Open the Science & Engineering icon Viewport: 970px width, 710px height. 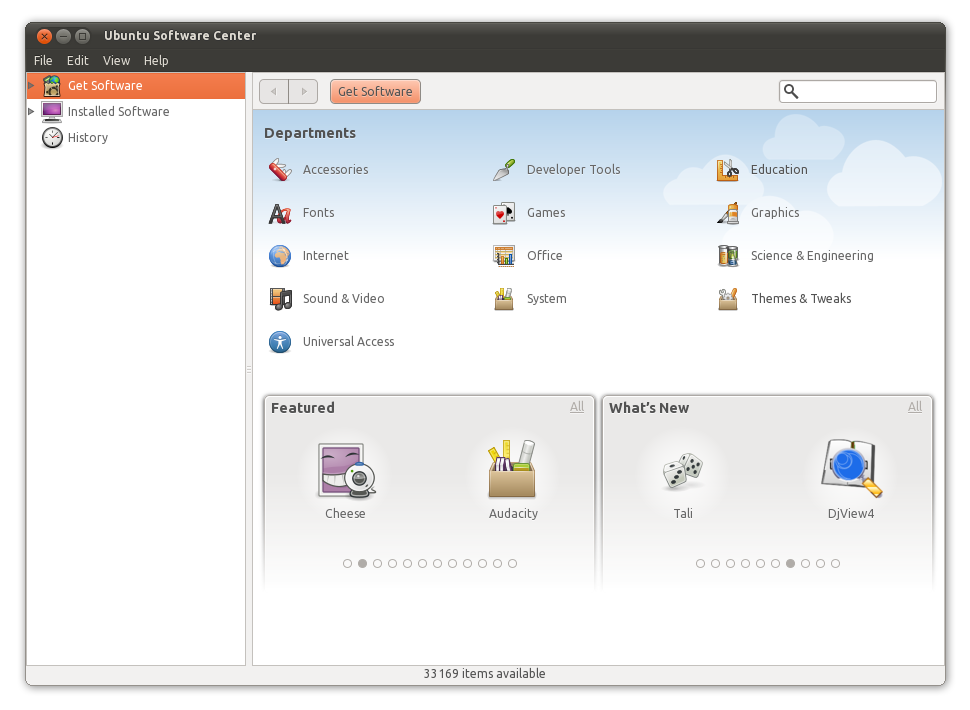(728, 255)
